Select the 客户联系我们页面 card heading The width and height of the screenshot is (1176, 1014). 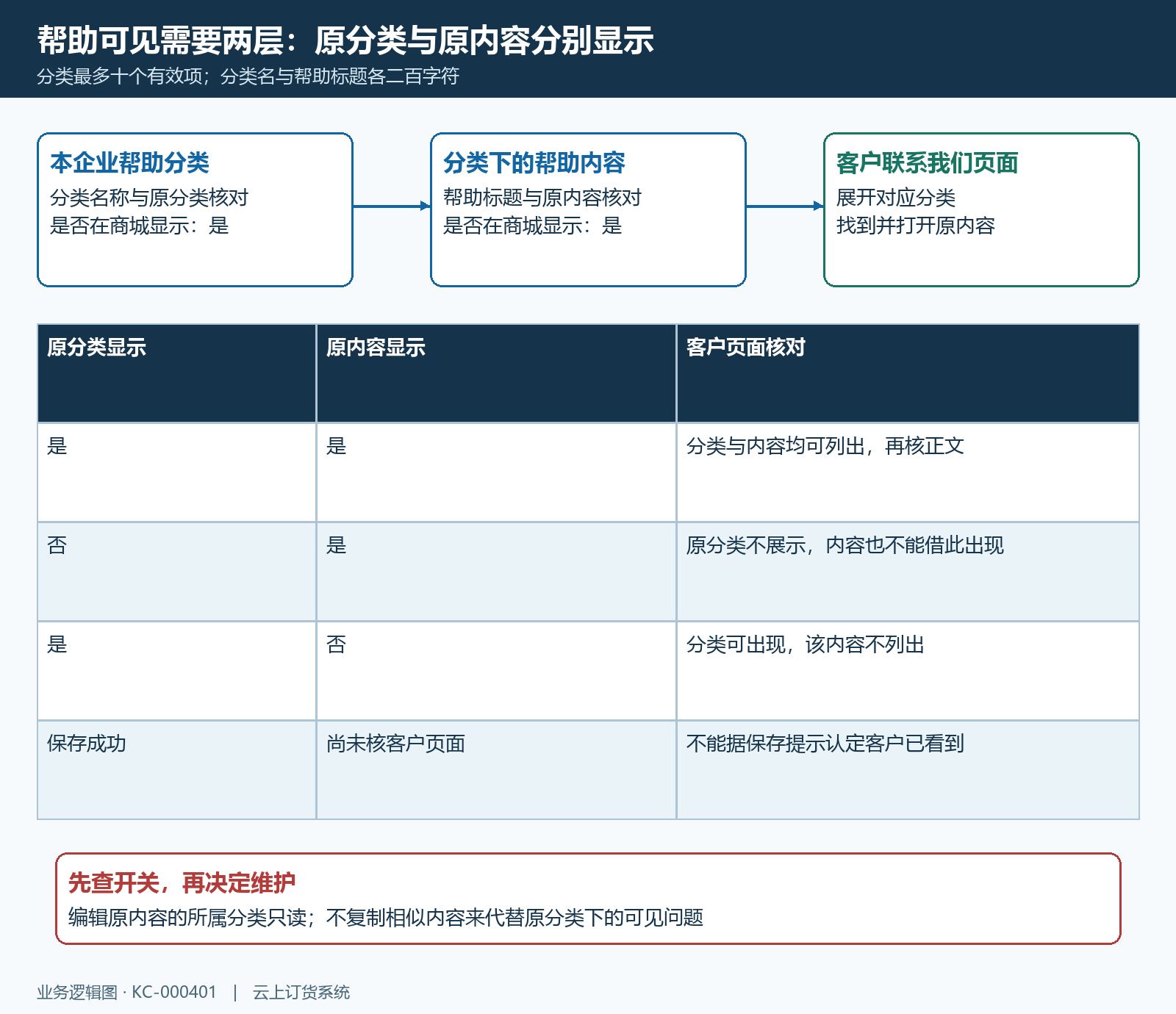click(928, 162)
